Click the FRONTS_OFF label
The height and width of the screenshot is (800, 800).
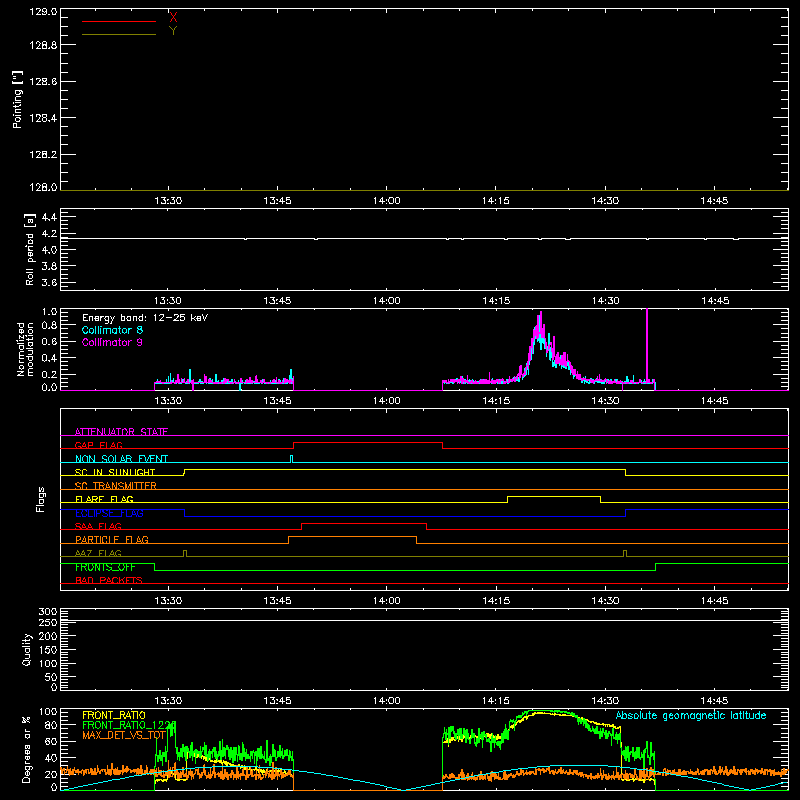coord(105,567)
